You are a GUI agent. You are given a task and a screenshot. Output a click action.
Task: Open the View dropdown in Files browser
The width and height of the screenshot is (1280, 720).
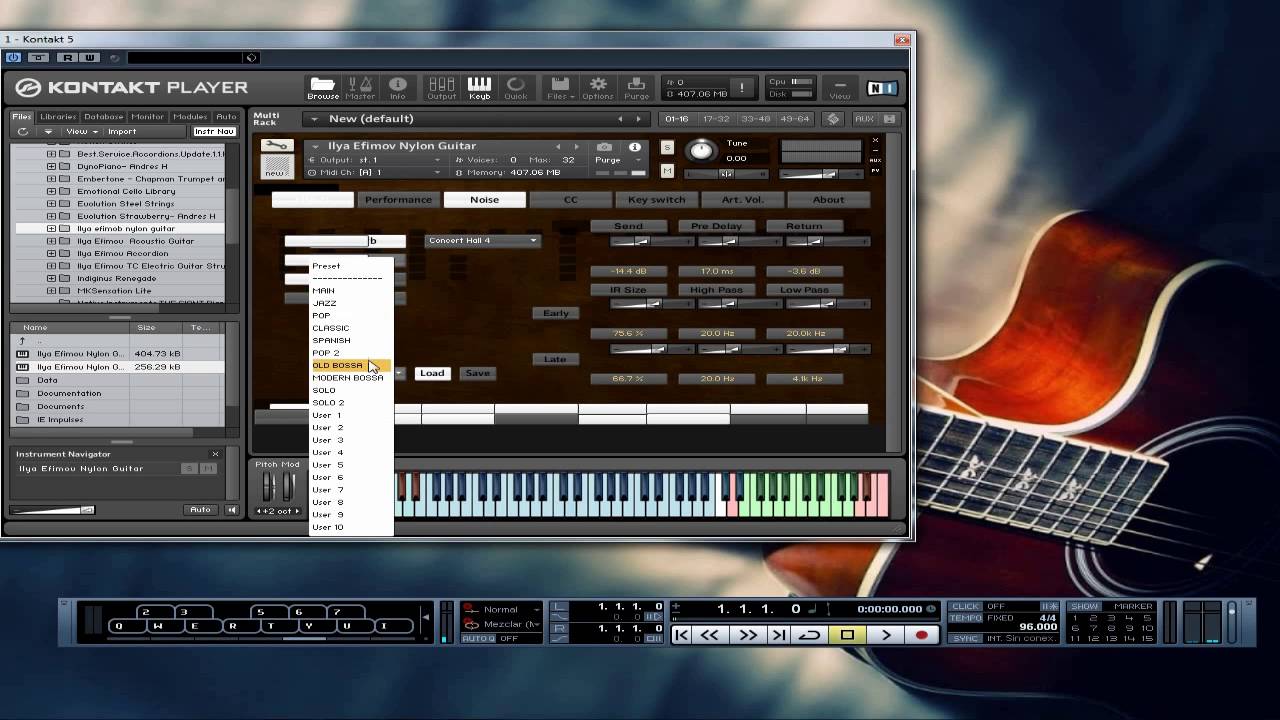(x=82, y=132)
